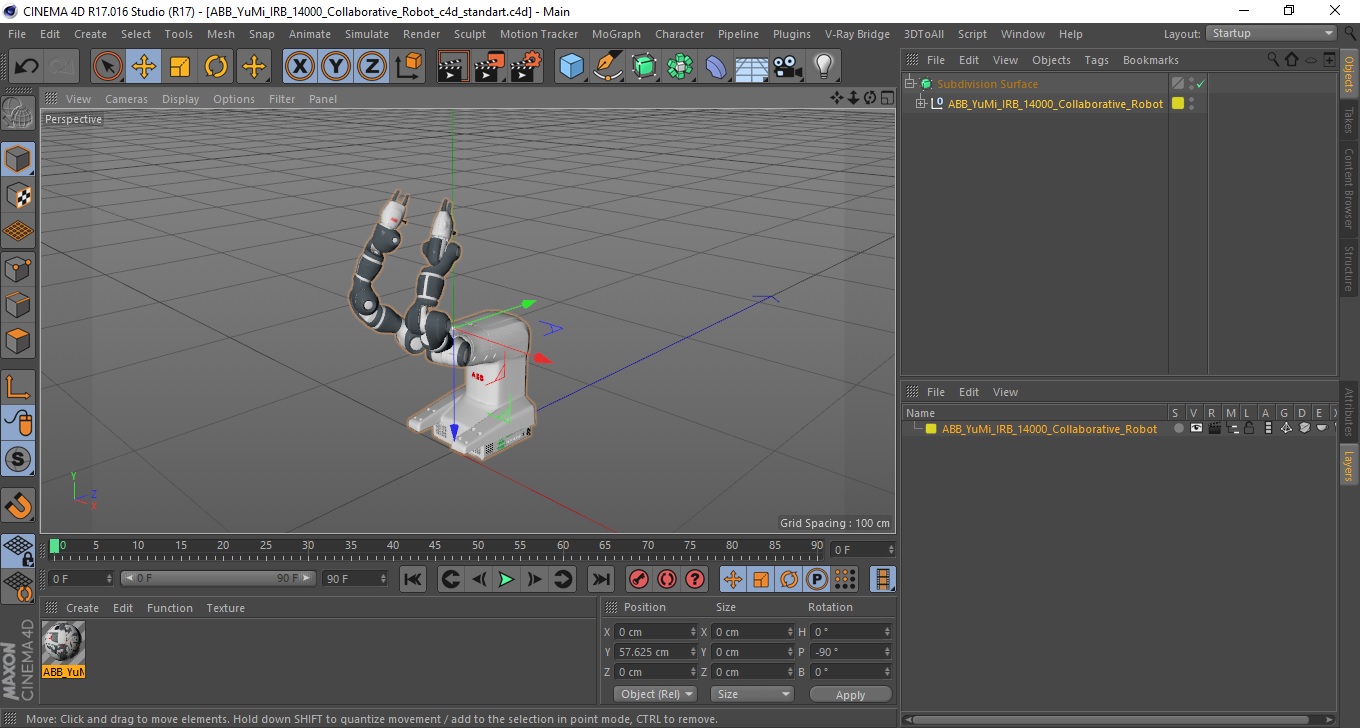Add a Floor environment object
1360x728 pixels.
pyautogui.click(x=751, y=67)
